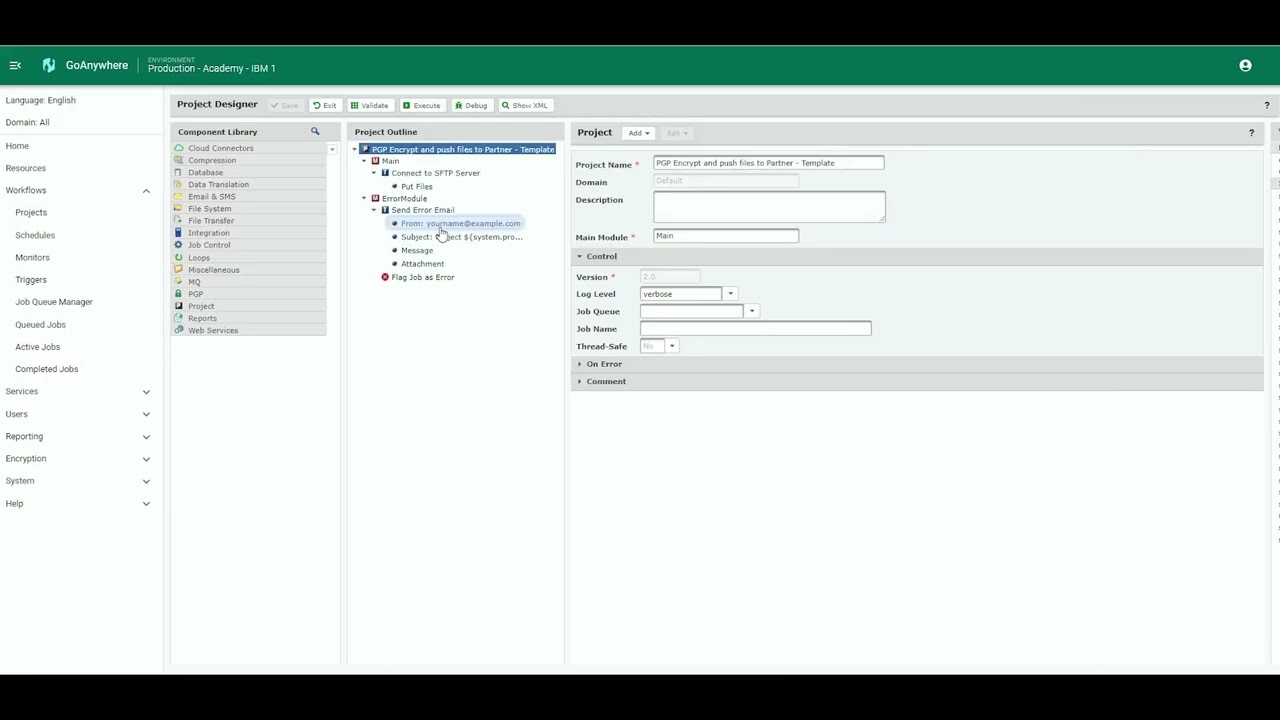The width and height of the screenshot is (1280, 720).
Task: Click the Loops component icon
Action: (x=179, y=257)
